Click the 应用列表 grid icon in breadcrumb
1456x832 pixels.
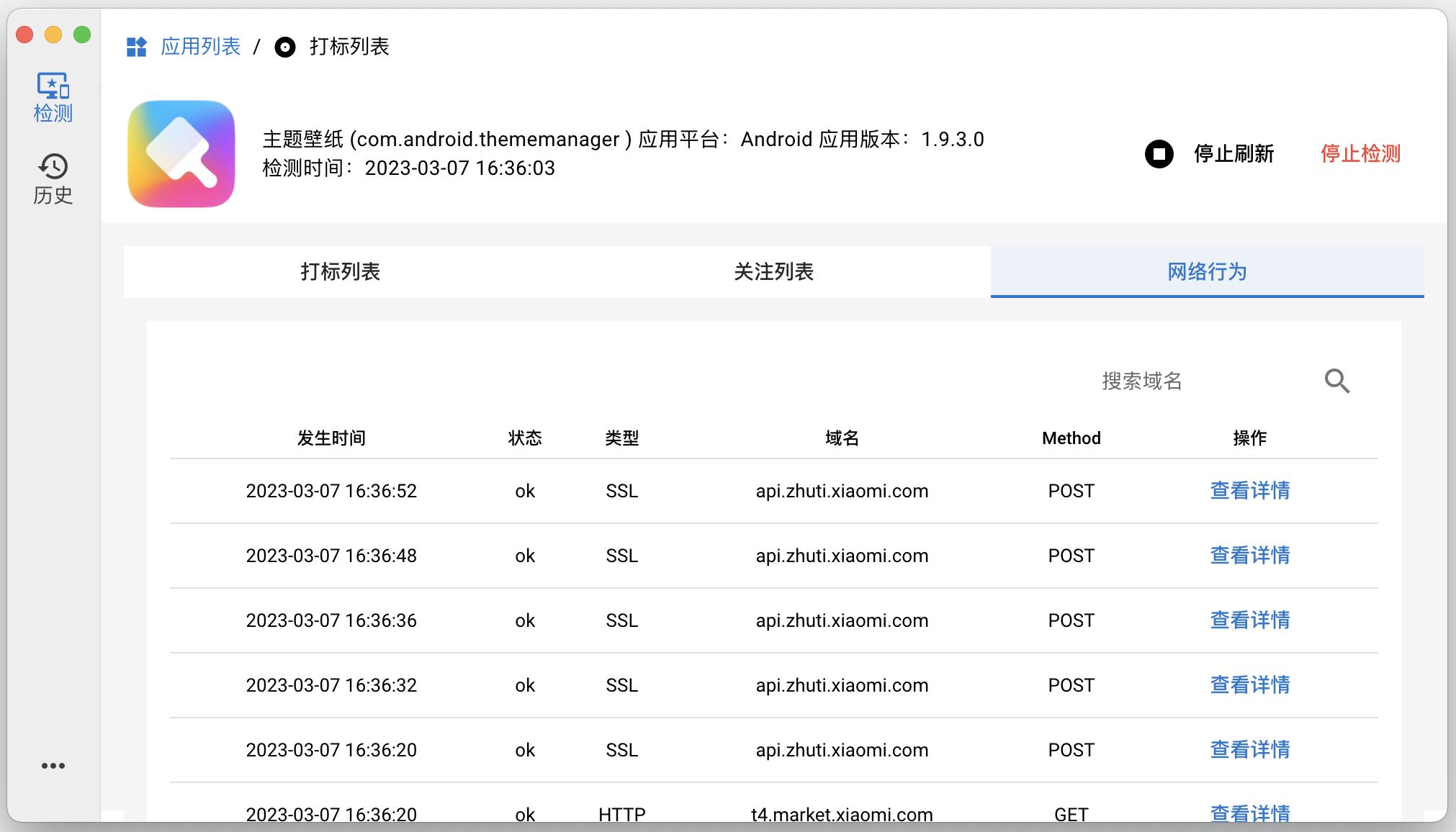[137, 47]
